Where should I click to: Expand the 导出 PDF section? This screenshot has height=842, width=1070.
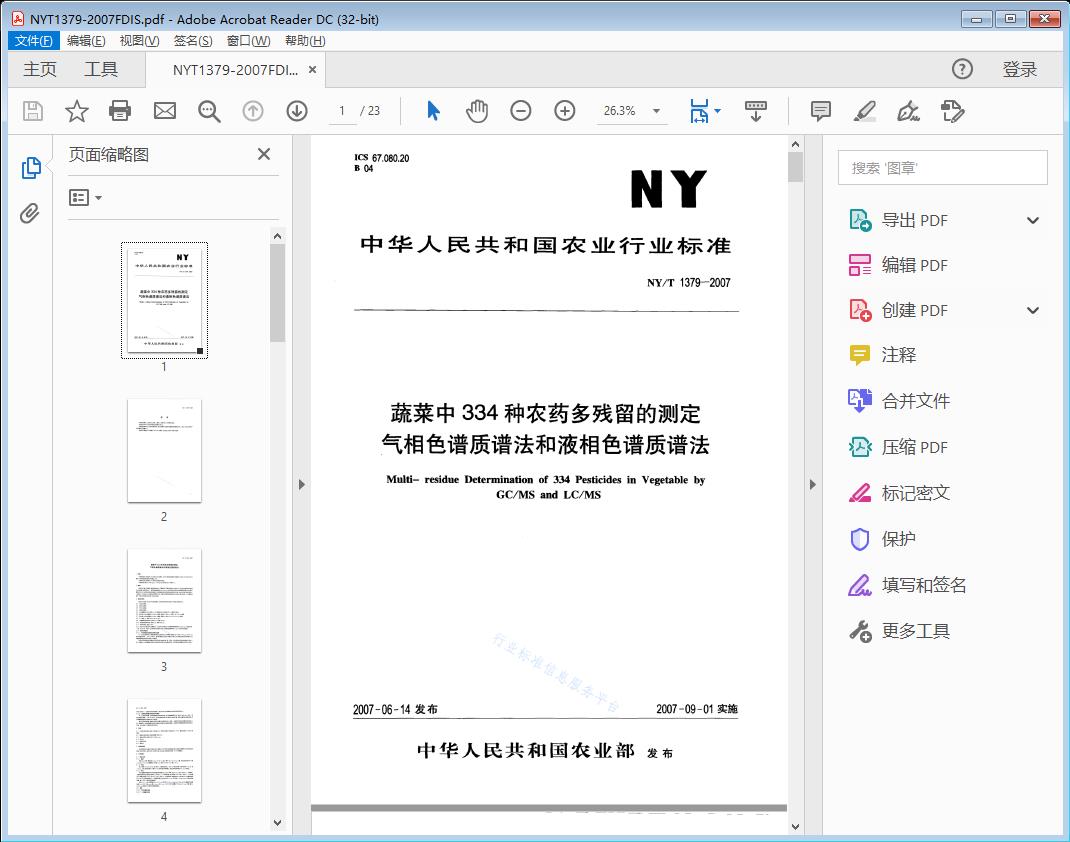click(1033, 221)
